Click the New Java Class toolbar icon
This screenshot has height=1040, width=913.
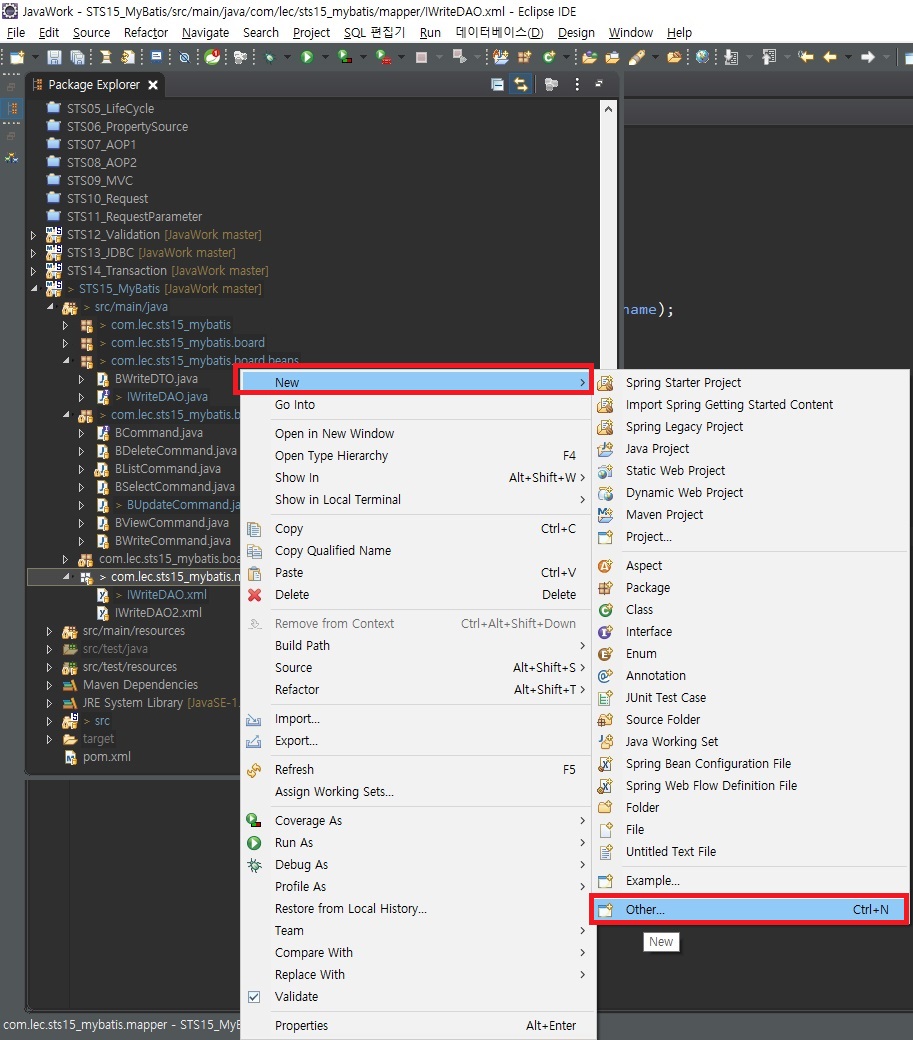548,58
